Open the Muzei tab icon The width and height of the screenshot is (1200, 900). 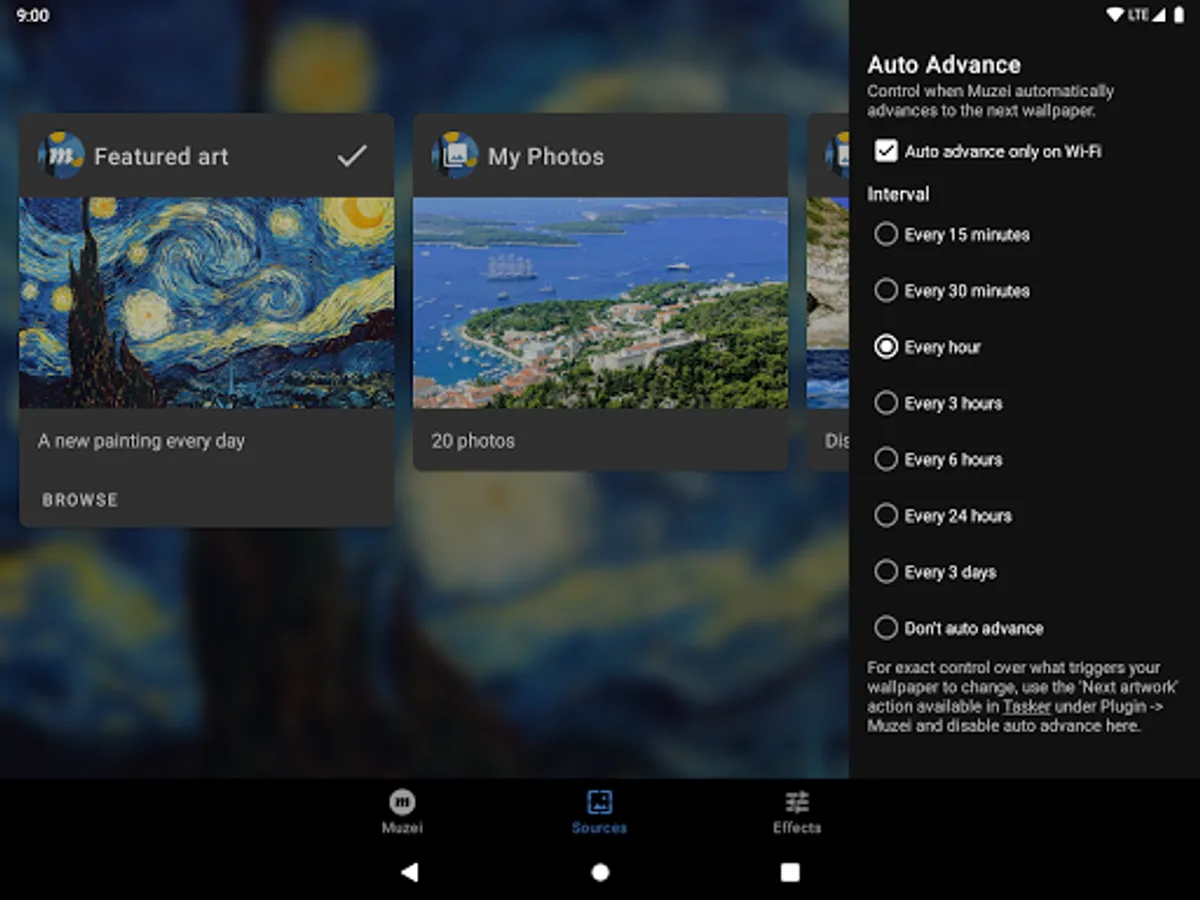[402, 801]
